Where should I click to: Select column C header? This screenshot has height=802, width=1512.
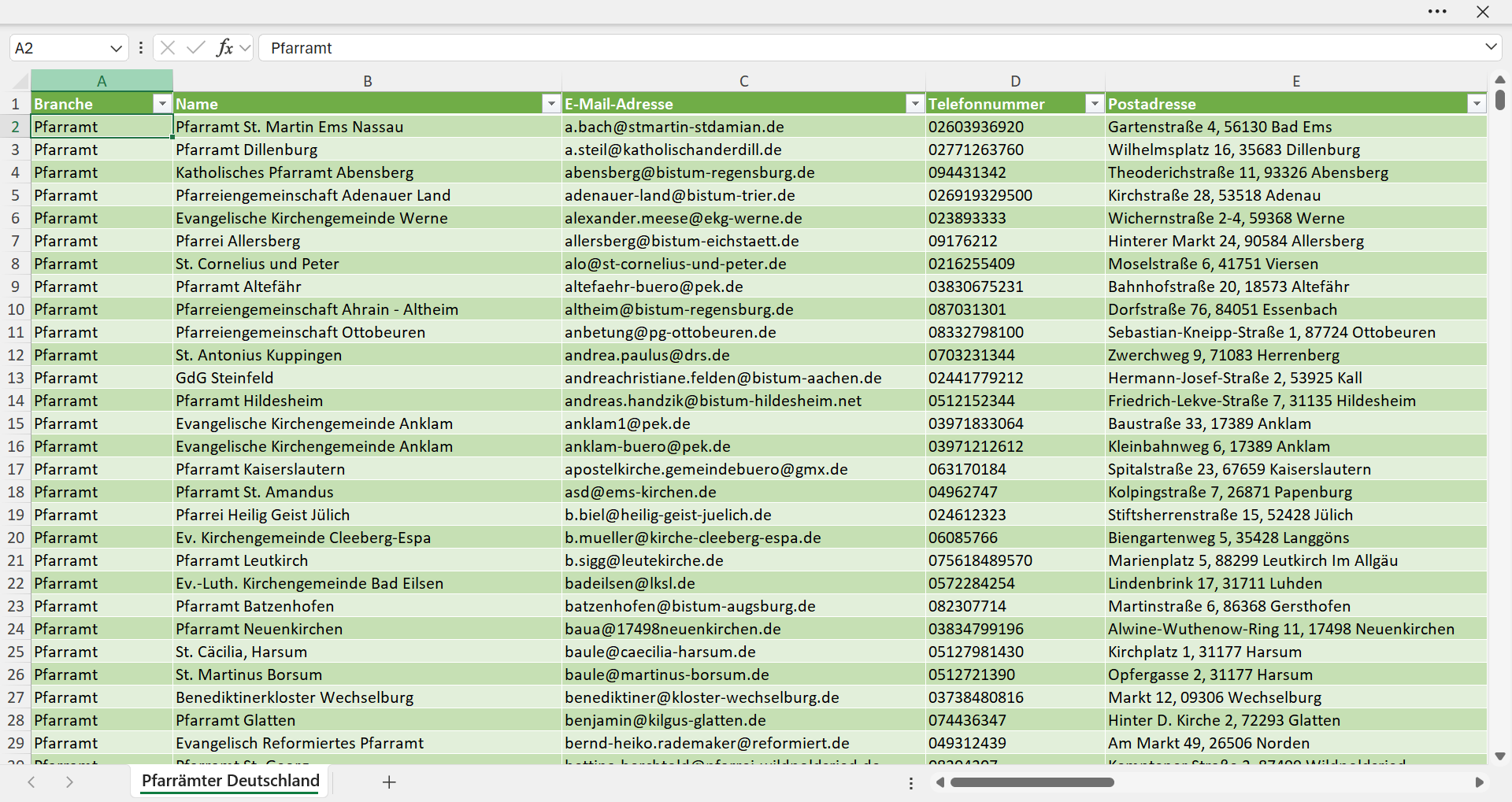coord(743,81)
